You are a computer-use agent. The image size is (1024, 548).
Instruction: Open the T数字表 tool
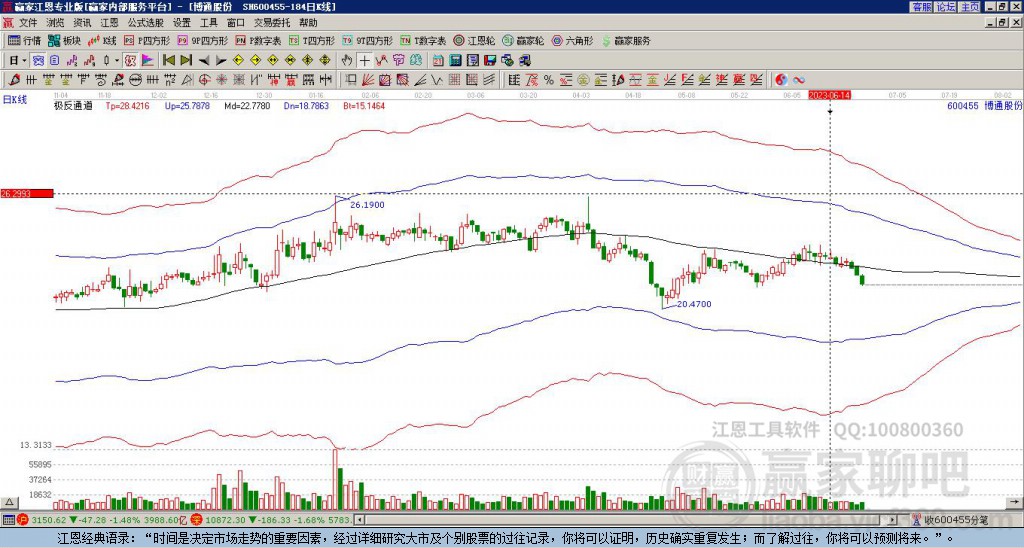pos(423,40)
